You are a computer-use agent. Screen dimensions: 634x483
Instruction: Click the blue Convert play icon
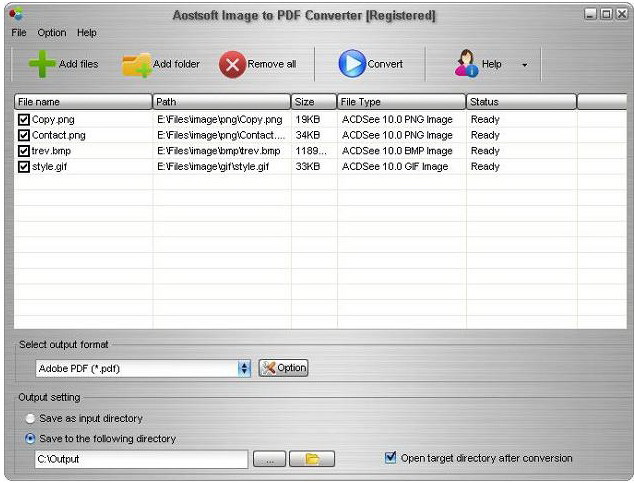point(352,63)
